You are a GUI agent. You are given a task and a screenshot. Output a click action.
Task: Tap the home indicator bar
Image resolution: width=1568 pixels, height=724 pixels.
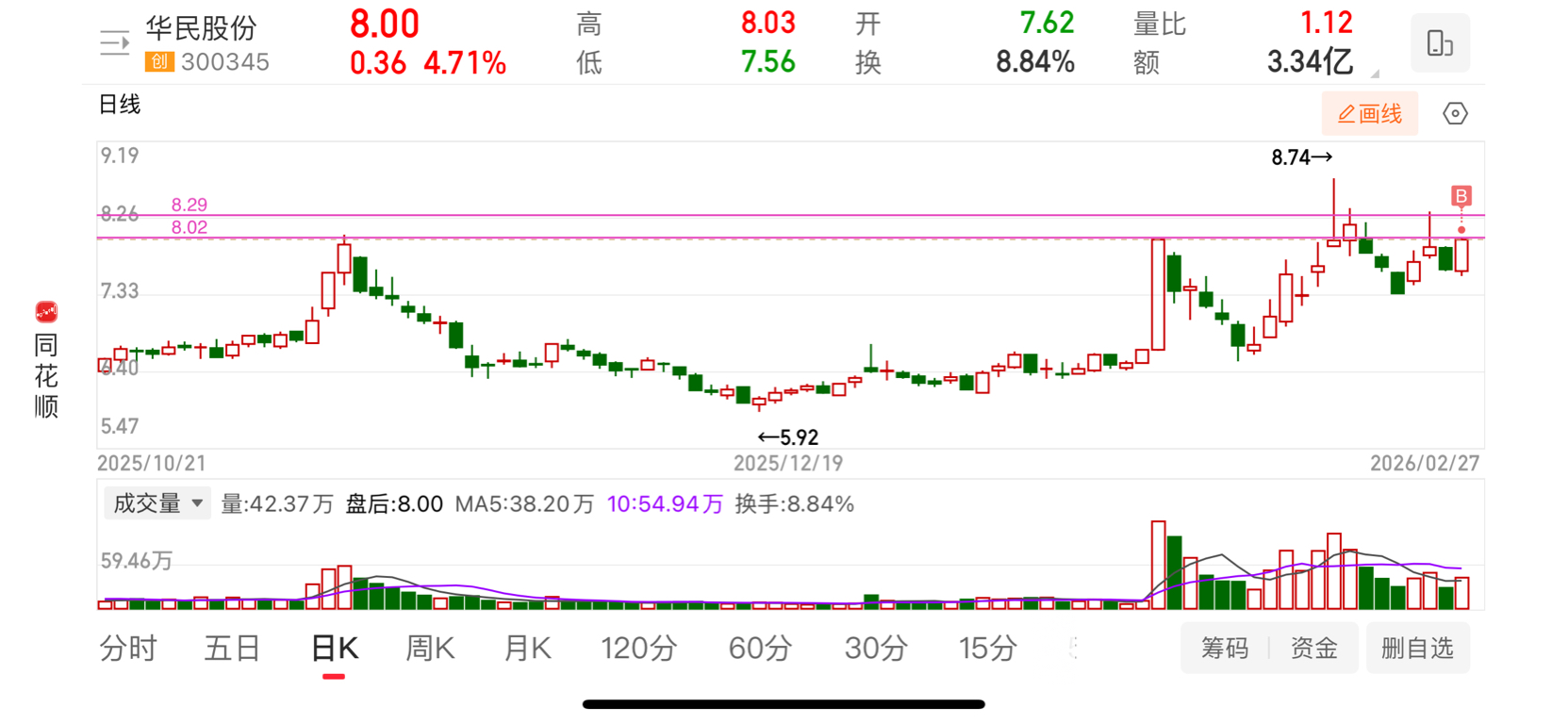tap(784, 704)
